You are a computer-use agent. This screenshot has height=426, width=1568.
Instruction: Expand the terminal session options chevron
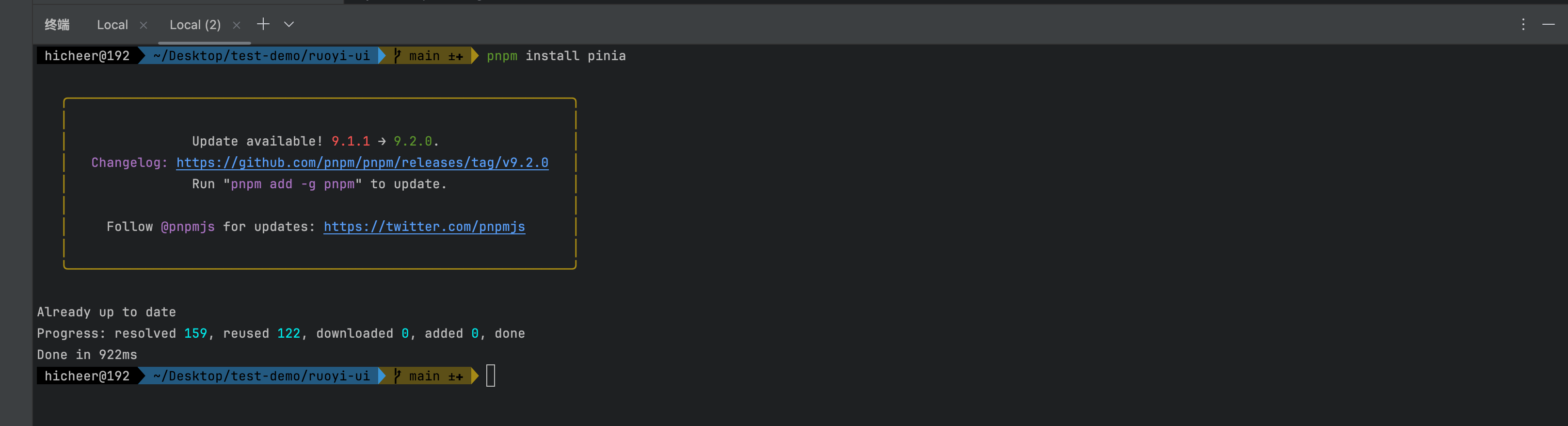coord(289,24)
